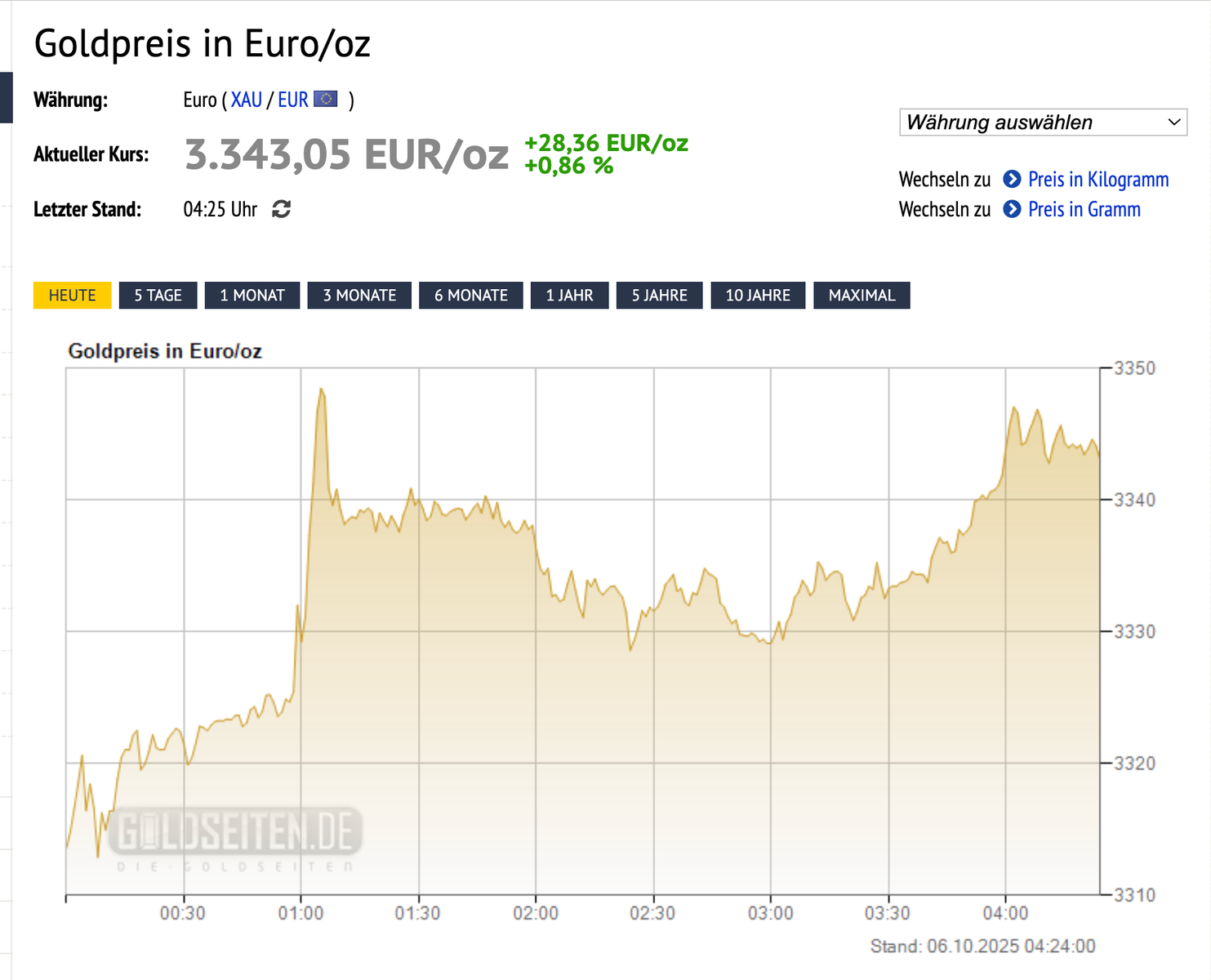1211x980 pixels.
Task: Click the refresh icon beside 04:25 Uhr
Action: coord(282,210)
